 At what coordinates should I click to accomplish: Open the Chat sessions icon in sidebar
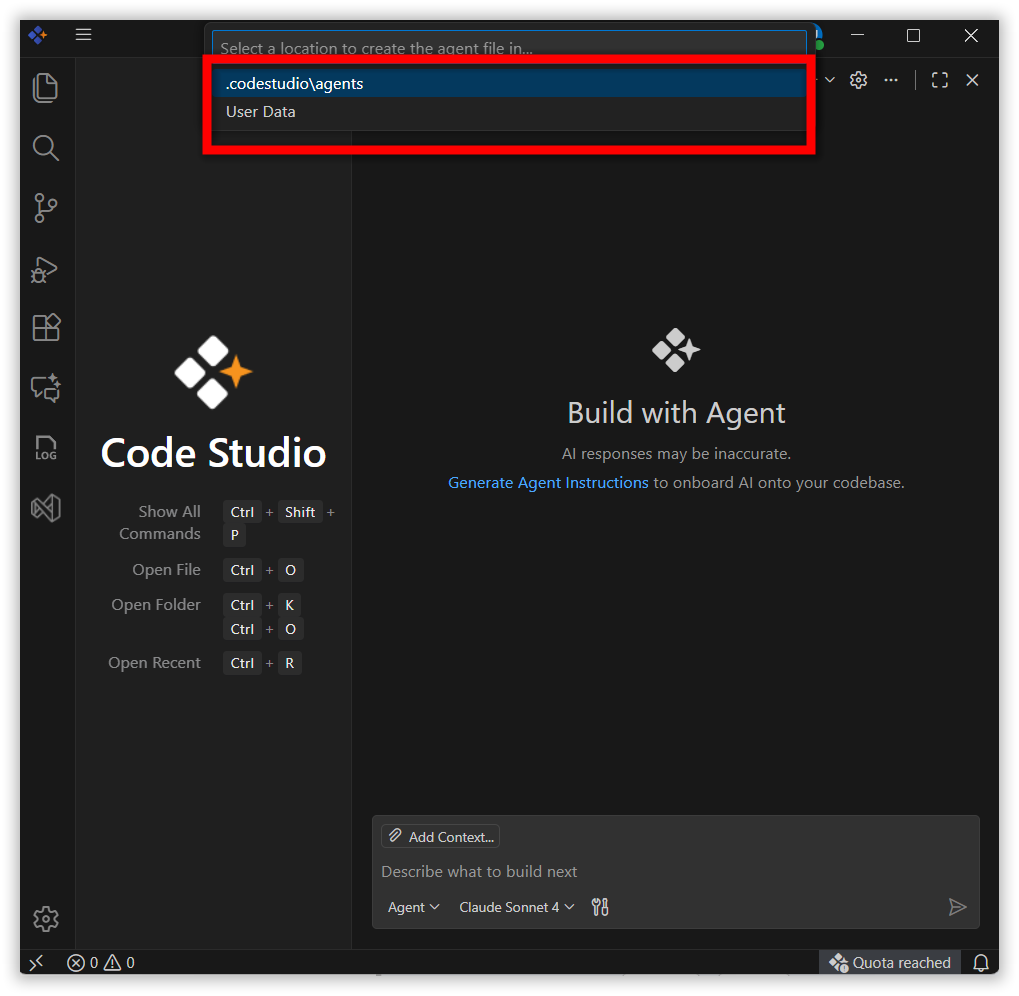[46, 388]
